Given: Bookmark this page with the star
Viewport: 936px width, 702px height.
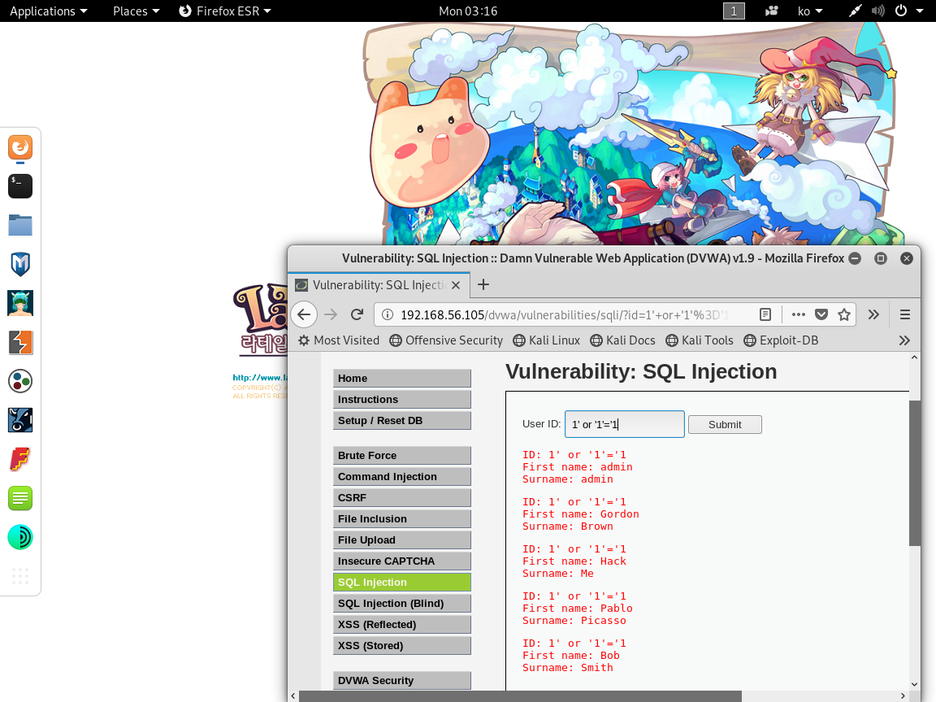Looking at the screenshot, I should tap(844, 315).
